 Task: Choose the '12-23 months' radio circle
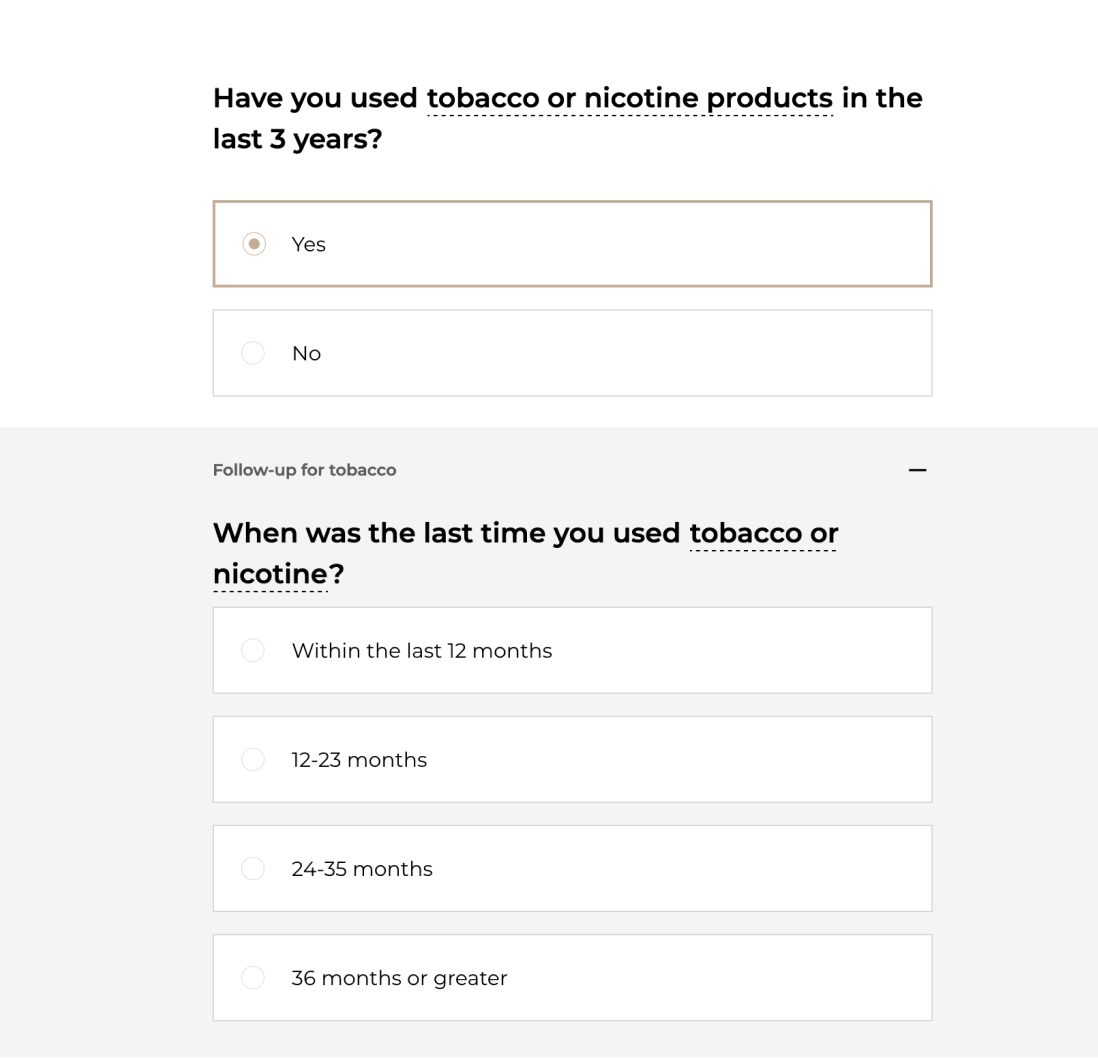pos(253,759)
